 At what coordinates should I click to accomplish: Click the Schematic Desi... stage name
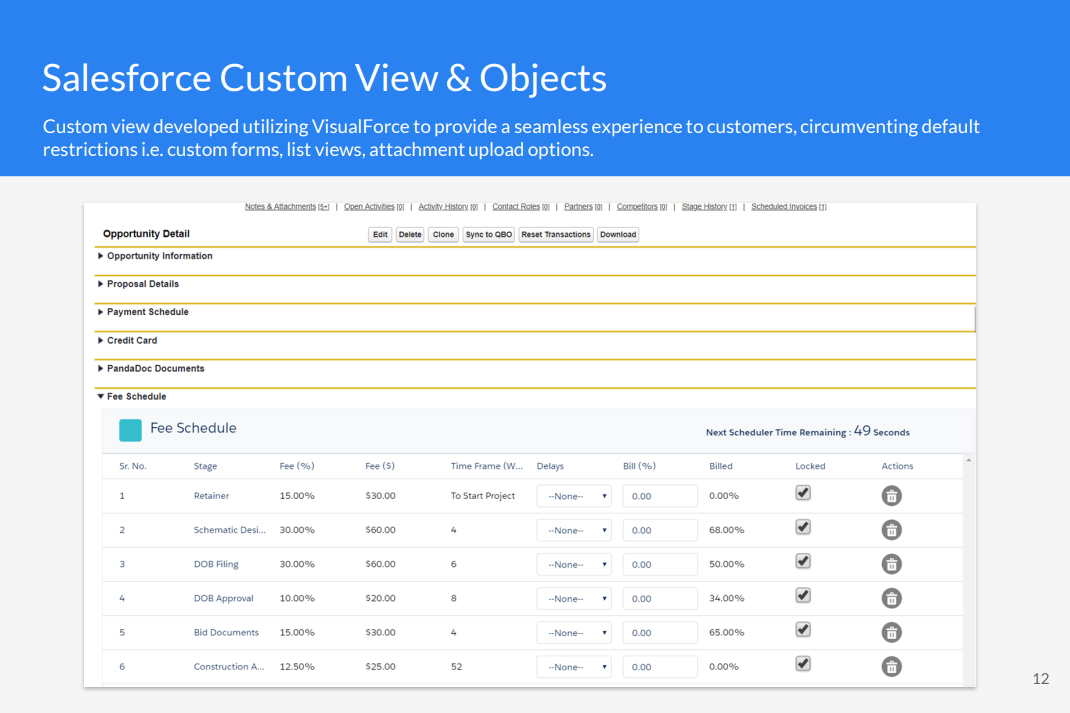tap(230, 530)
